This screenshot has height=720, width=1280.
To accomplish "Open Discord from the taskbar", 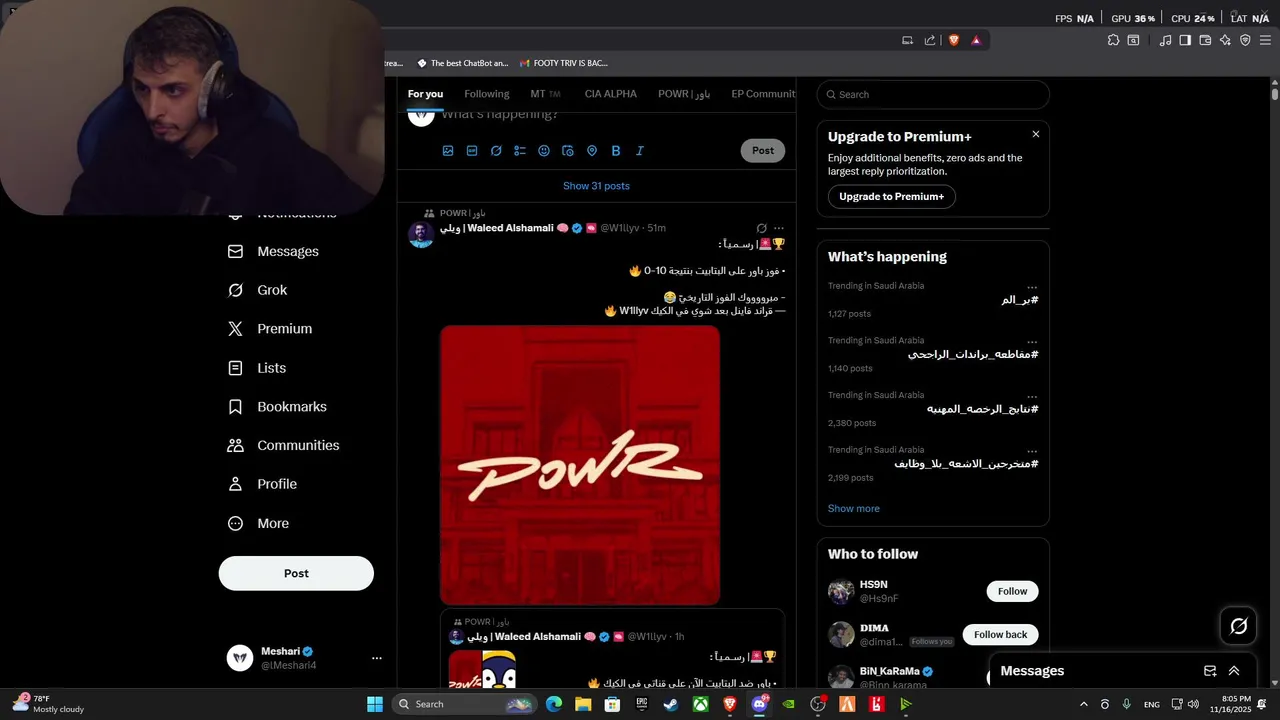I will 760,704.
